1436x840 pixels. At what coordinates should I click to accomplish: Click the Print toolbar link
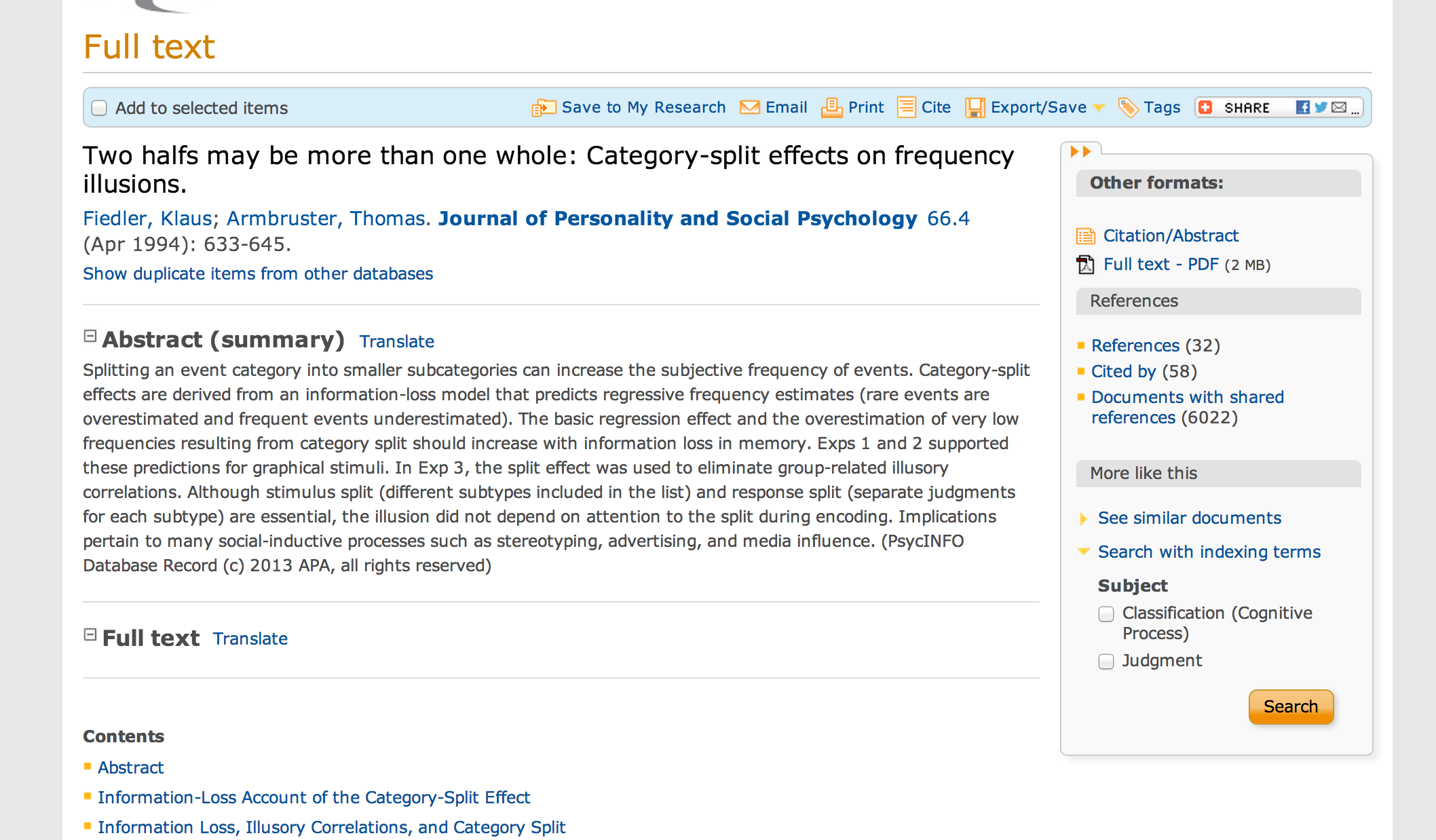click(x=866, y=107)
